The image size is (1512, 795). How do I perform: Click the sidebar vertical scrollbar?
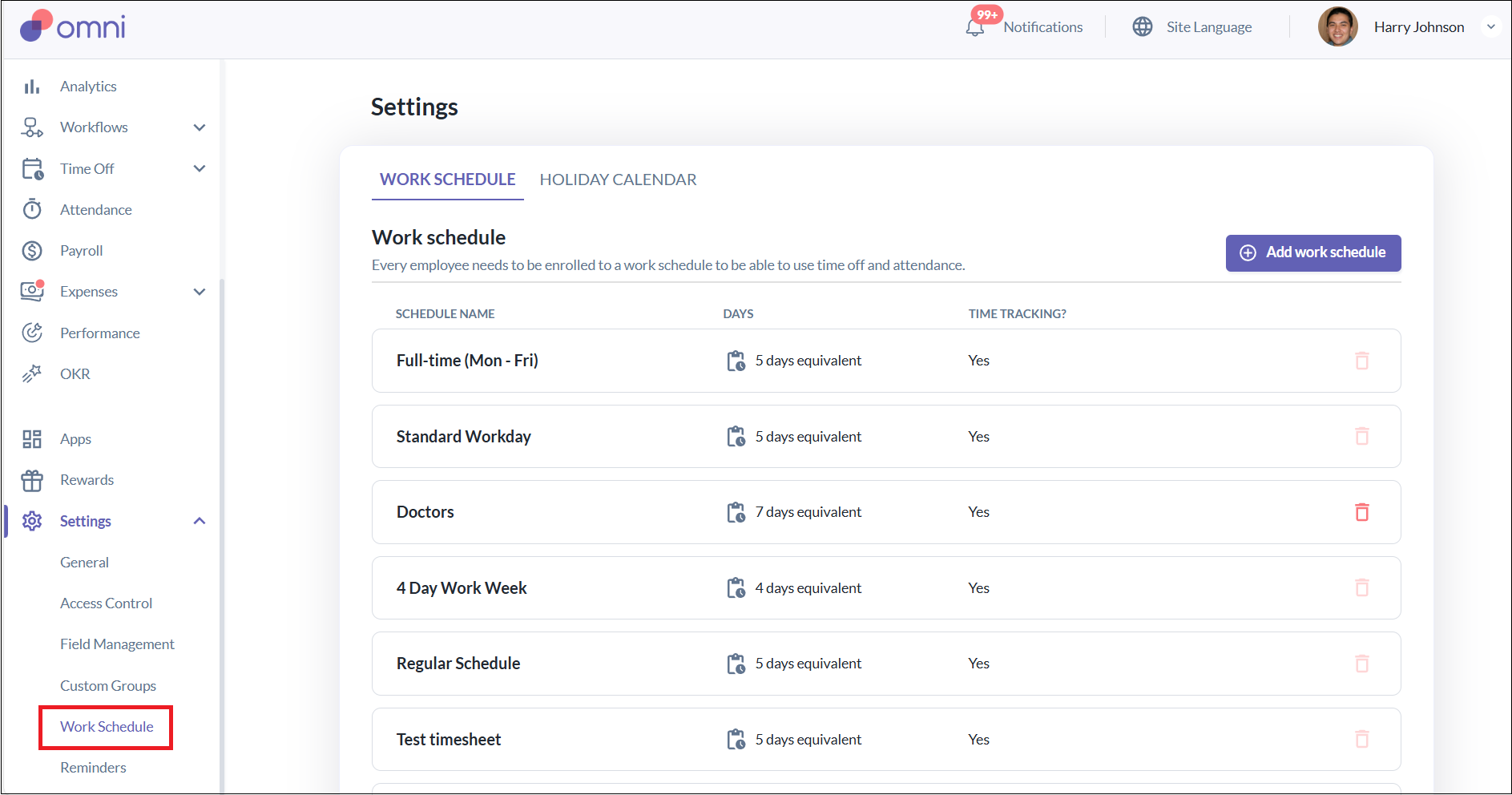tap(222, 537)
